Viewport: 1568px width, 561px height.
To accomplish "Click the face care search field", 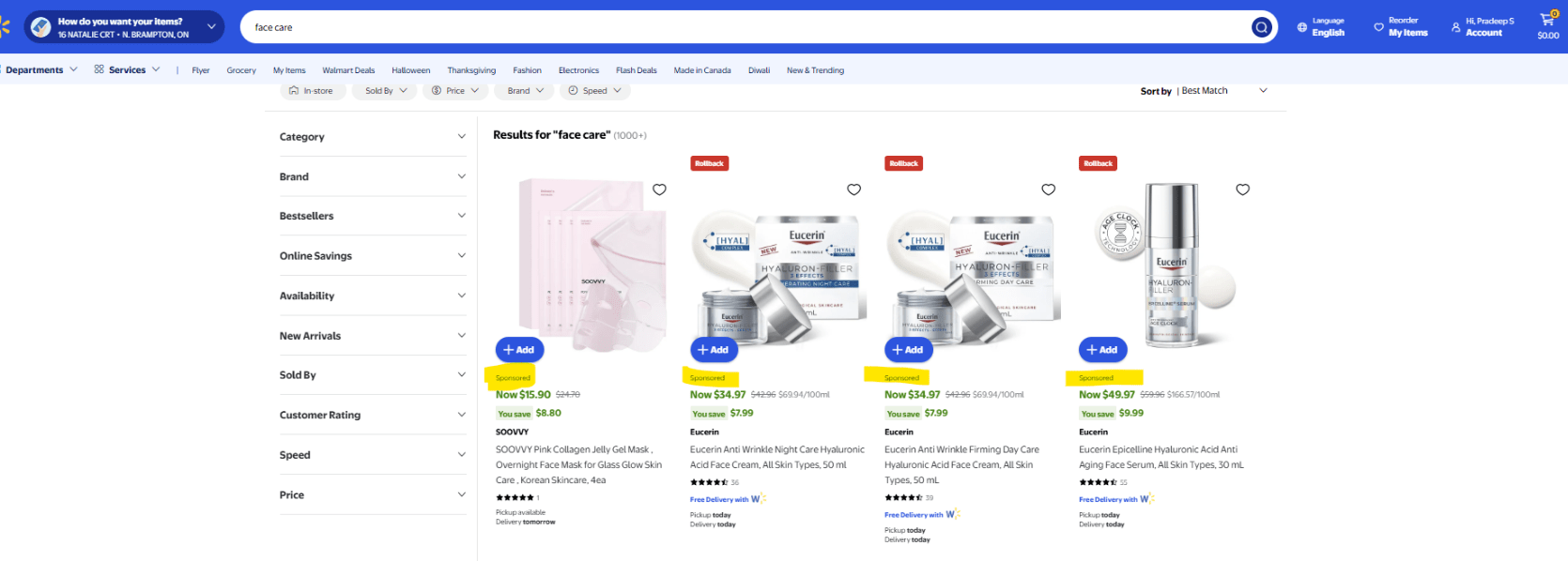I will tap(742, 27).
